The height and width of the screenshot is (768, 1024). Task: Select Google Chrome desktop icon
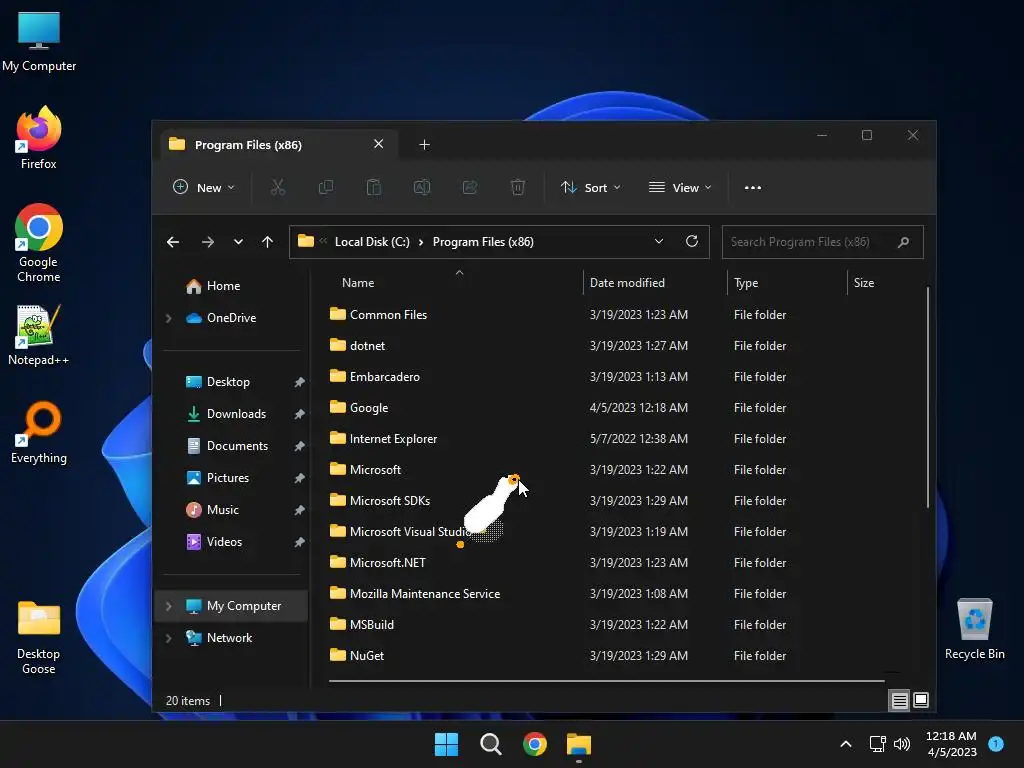(39, 243)
